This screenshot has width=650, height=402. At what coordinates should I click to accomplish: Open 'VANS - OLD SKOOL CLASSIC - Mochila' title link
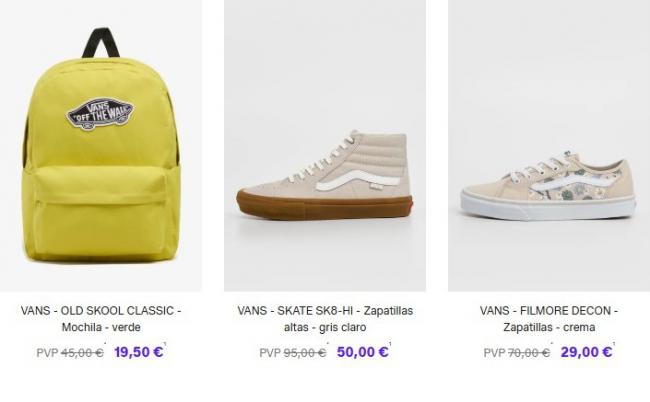tap(101, 319)
